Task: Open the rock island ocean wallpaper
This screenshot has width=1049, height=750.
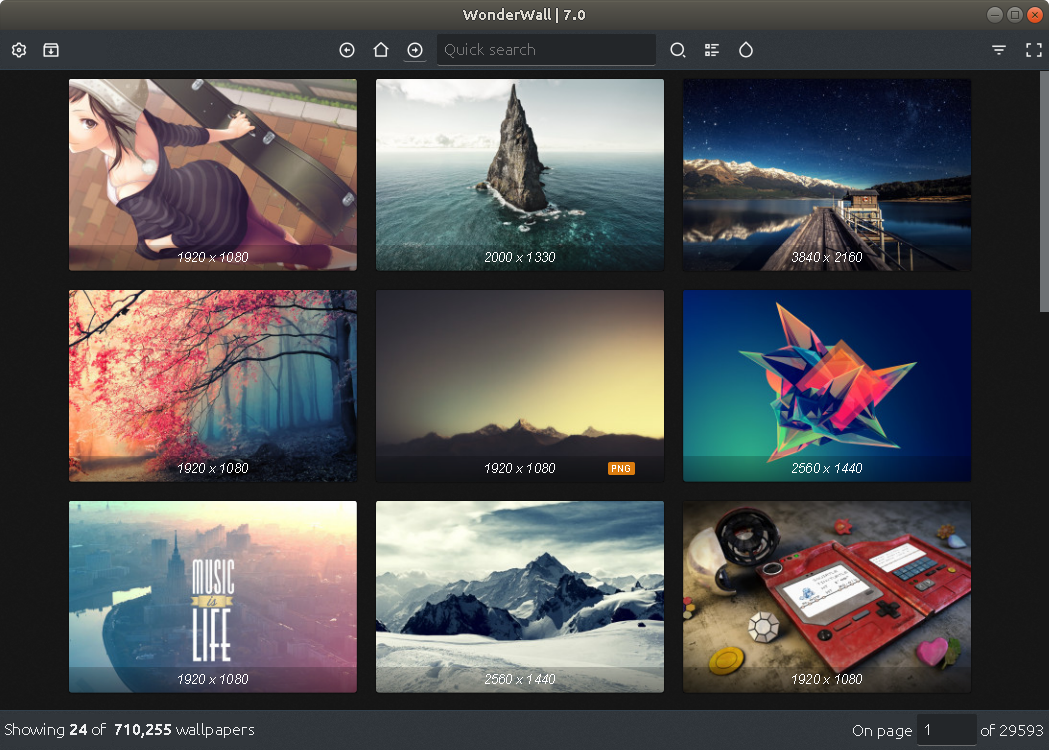Action: 519,174
